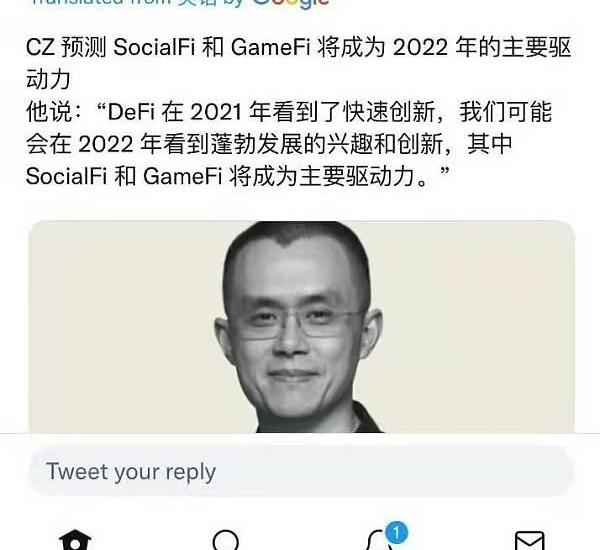600x550 pixels.
Task: Open the Notifications bell tab
Action: pyautogui.click(x=379, y=540)
